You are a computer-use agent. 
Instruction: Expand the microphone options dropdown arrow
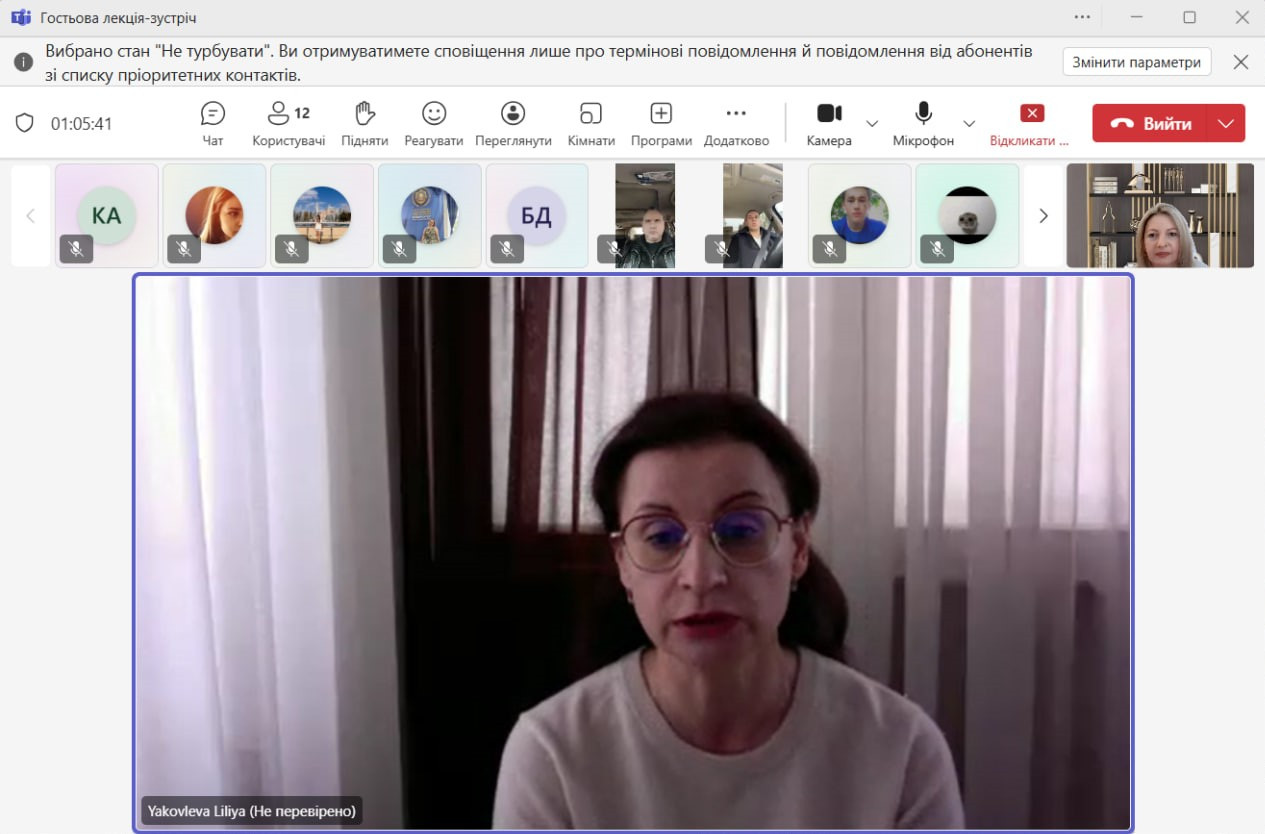tap(969, 123)
